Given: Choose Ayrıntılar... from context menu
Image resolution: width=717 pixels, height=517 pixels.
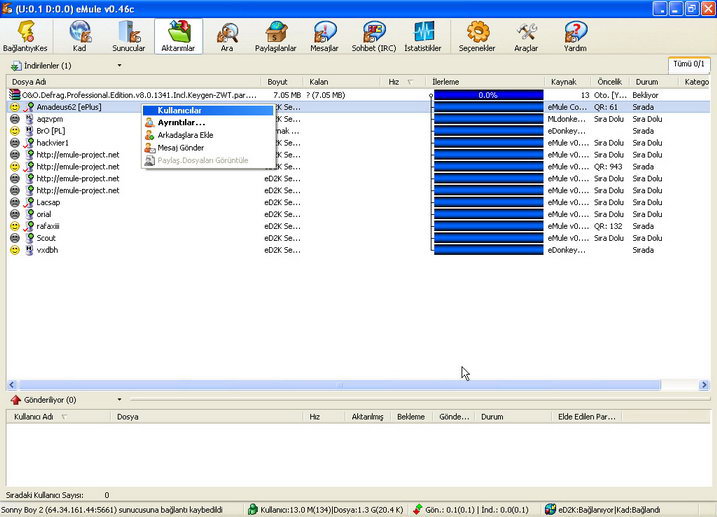Looking at the screenshot, I should point(209,123).
